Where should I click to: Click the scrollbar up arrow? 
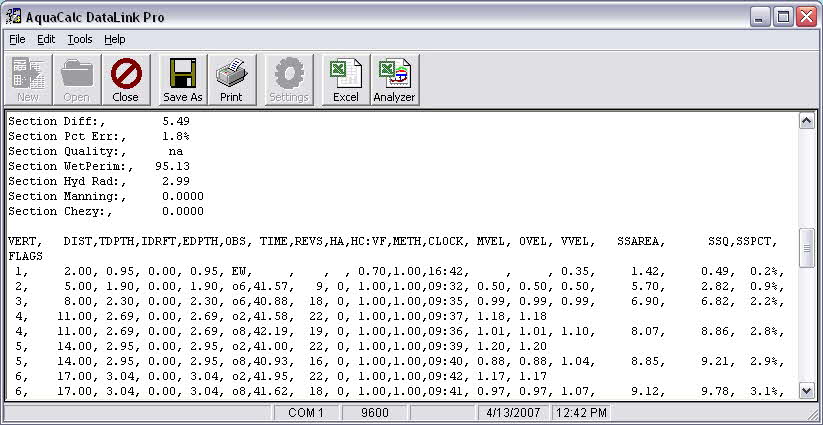(807, 120)
